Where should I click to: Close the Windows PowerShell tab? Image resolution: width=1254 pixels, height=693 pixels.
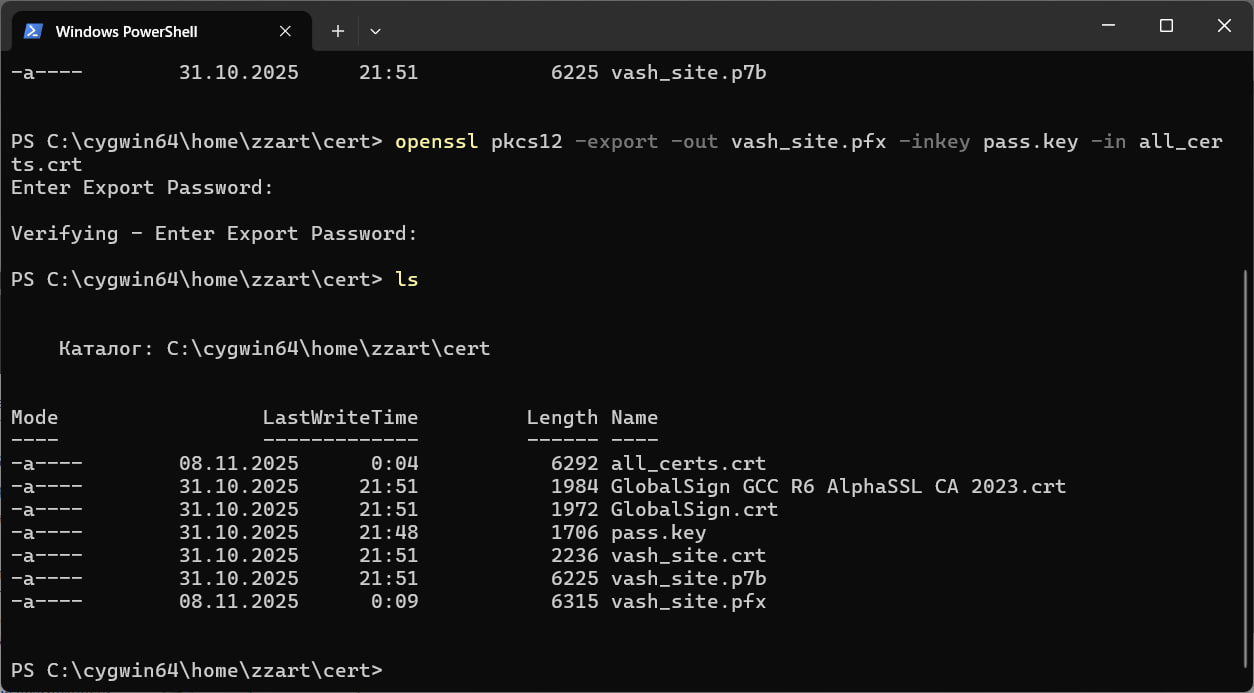tap(285, 31)
